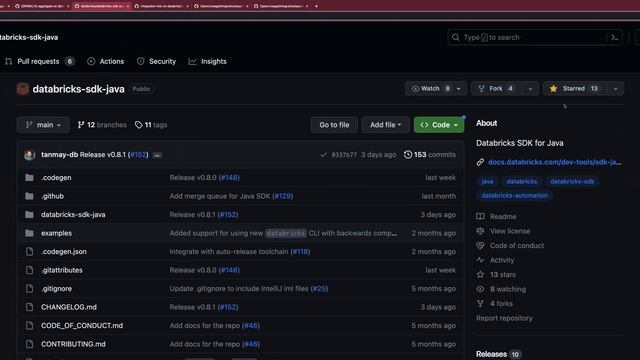The height and width of the screenshot is (360, 640).
Task: Open the green Code dropdown
Action: (439, 125)
